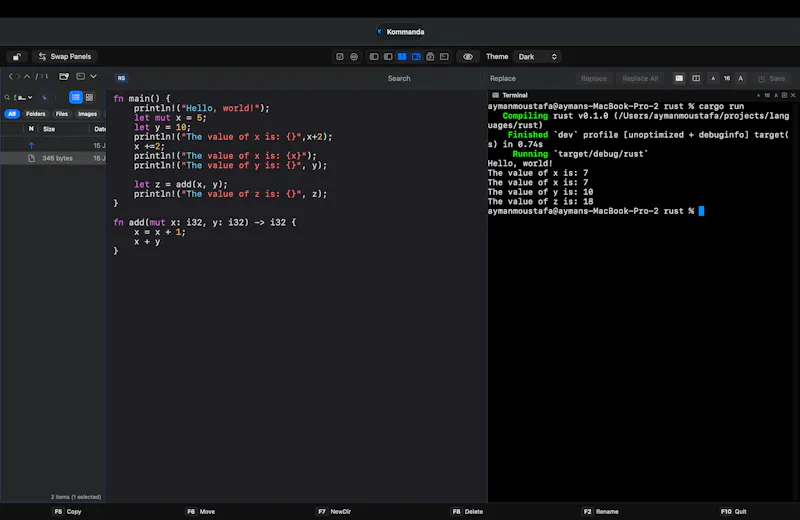The width and height of the screenshot is (800, 520).
Task: Click the 'let z = add(x, y);' line
Action: [181, 184]
